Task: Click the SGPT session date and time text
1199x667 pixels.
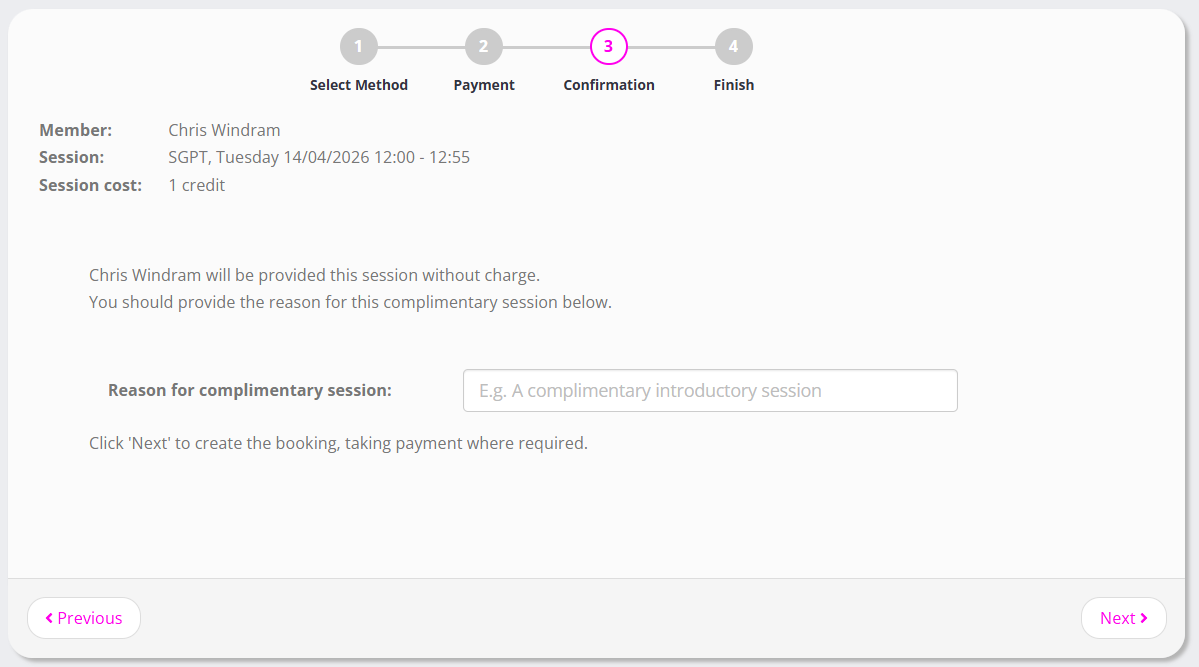Action: point(319,157)
